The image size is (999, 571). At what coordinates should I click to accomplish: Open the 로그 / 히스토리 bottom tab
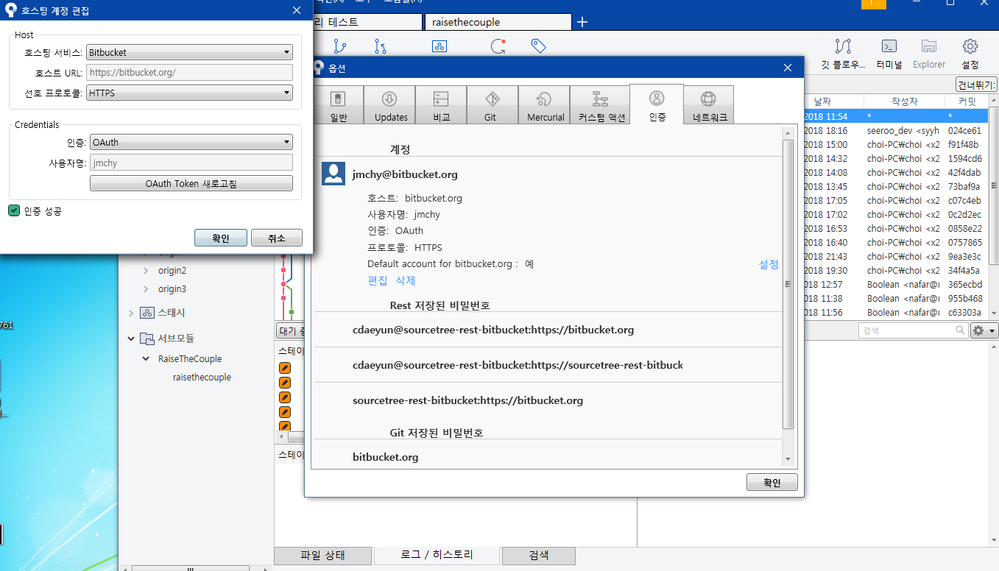pos(437,554)
